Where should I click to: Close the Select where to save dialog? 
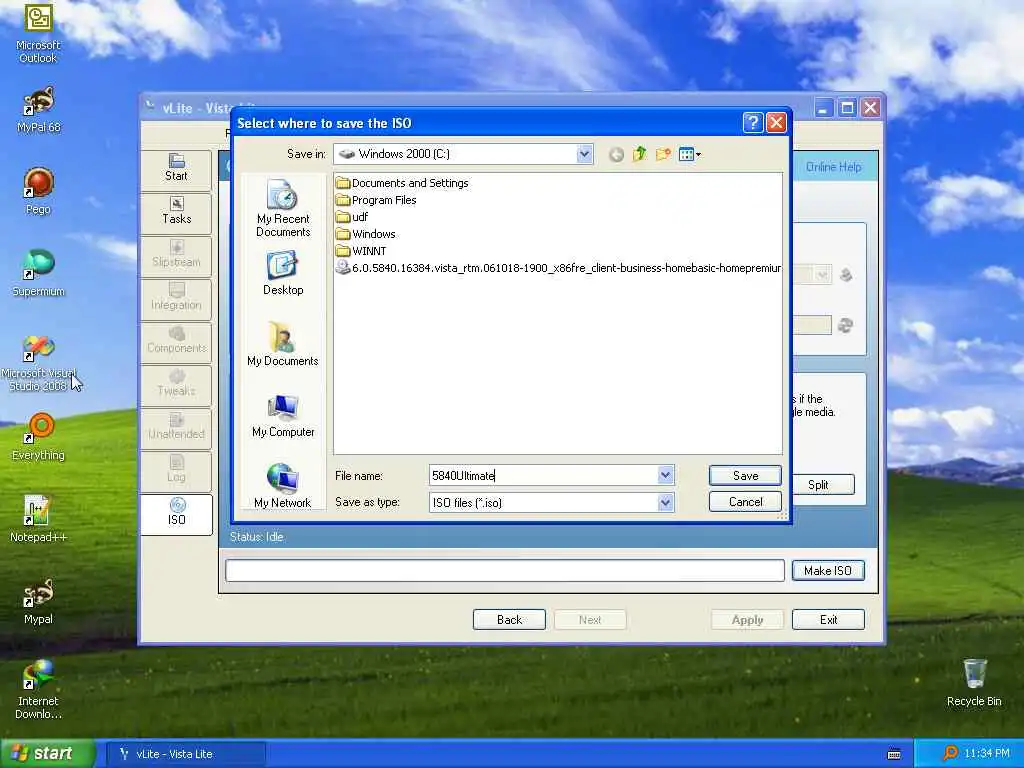pyautogui.click(x=776, y=123)
